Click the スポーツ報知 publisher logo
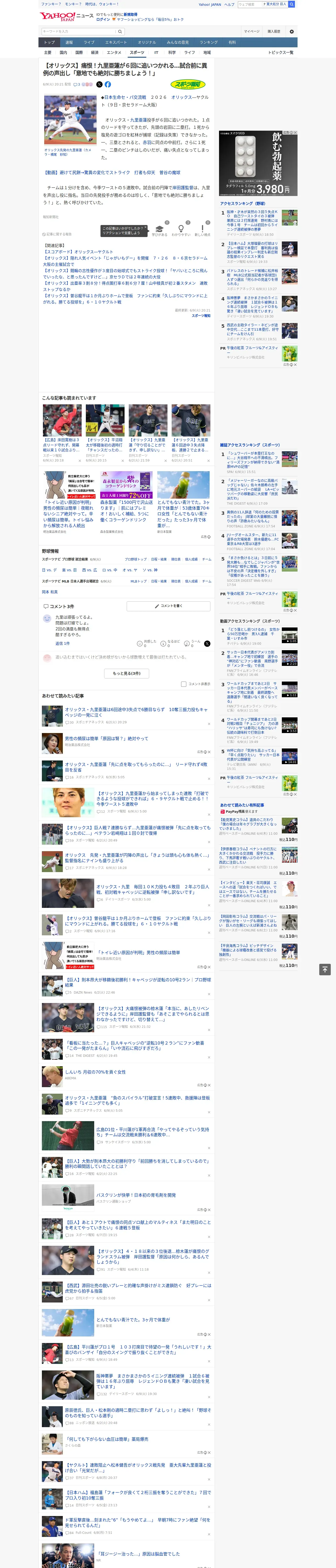Viewport: 336px width, 1568px height. click(188, 85)
